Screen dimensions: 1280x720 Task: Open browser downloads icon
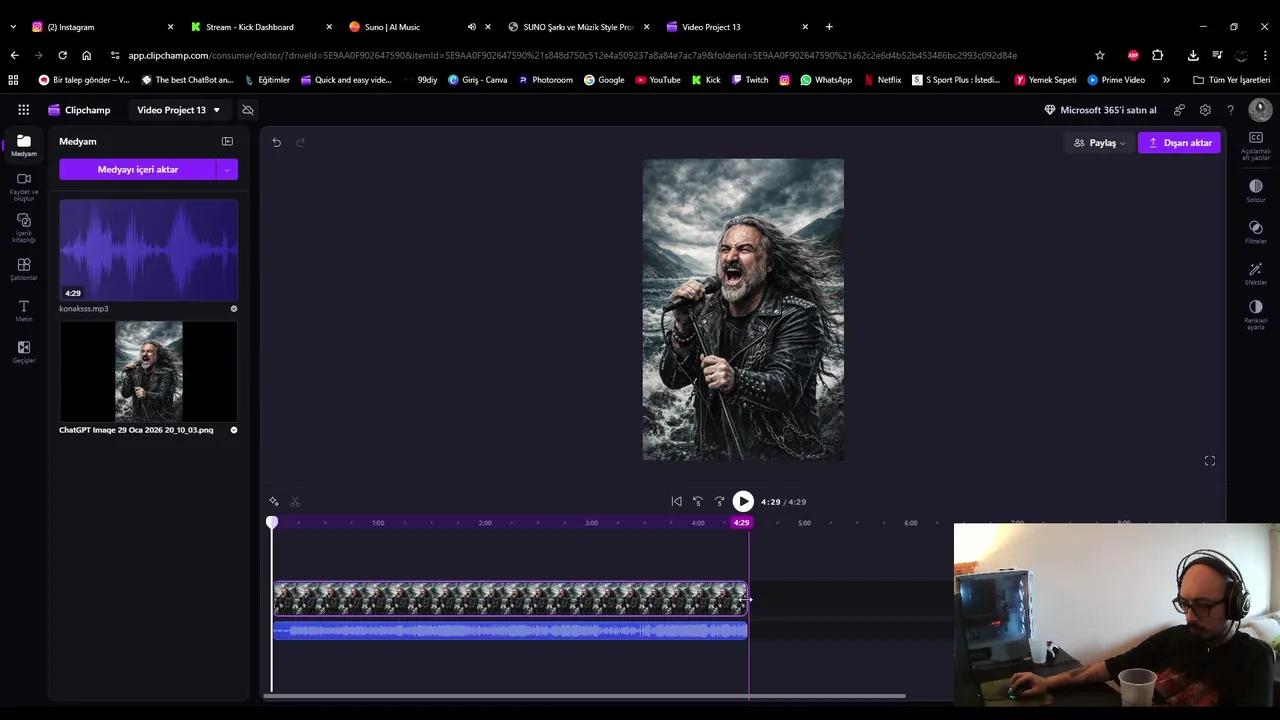pos(1193,55)
